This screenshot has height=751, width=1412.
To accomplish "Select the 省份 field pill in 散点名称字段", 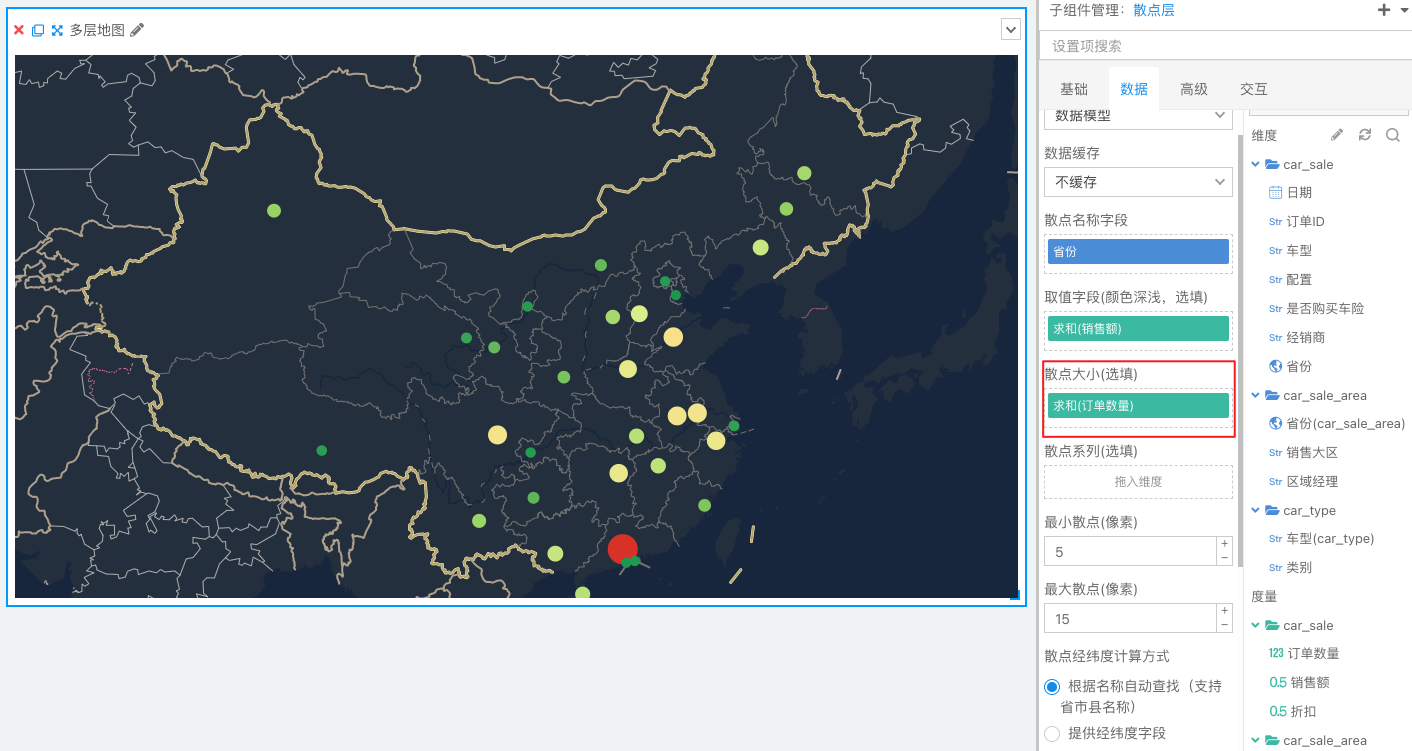I will point(1138,251).
